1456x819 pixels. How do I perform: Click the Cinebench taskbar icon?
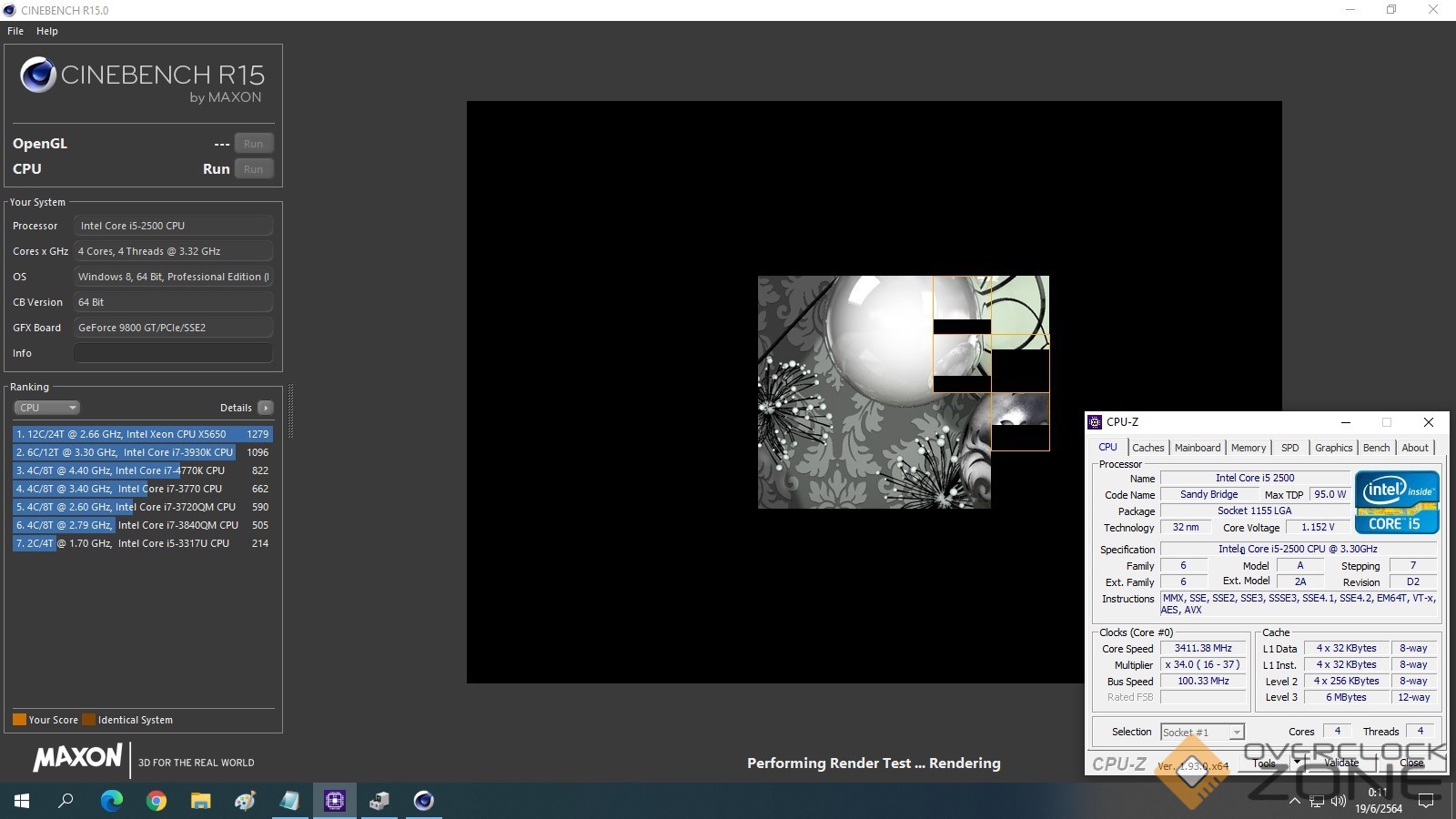424,801
